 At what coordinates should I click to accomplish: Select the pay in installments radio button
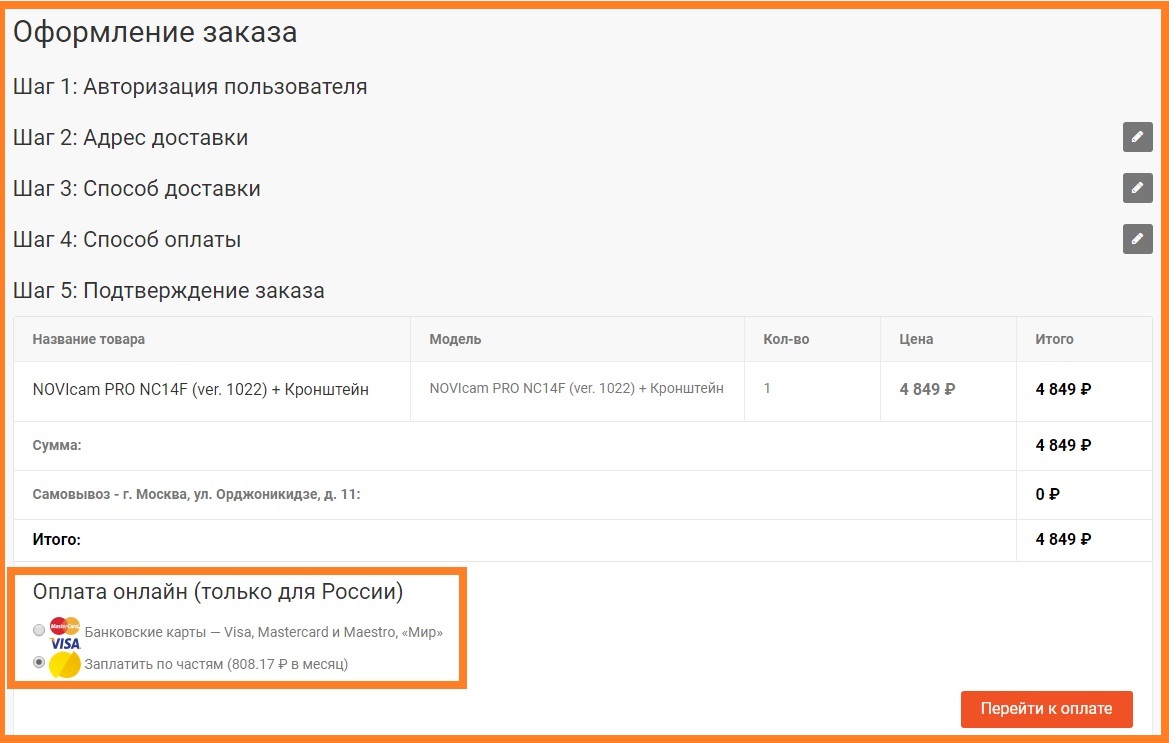tap(39, 662)
